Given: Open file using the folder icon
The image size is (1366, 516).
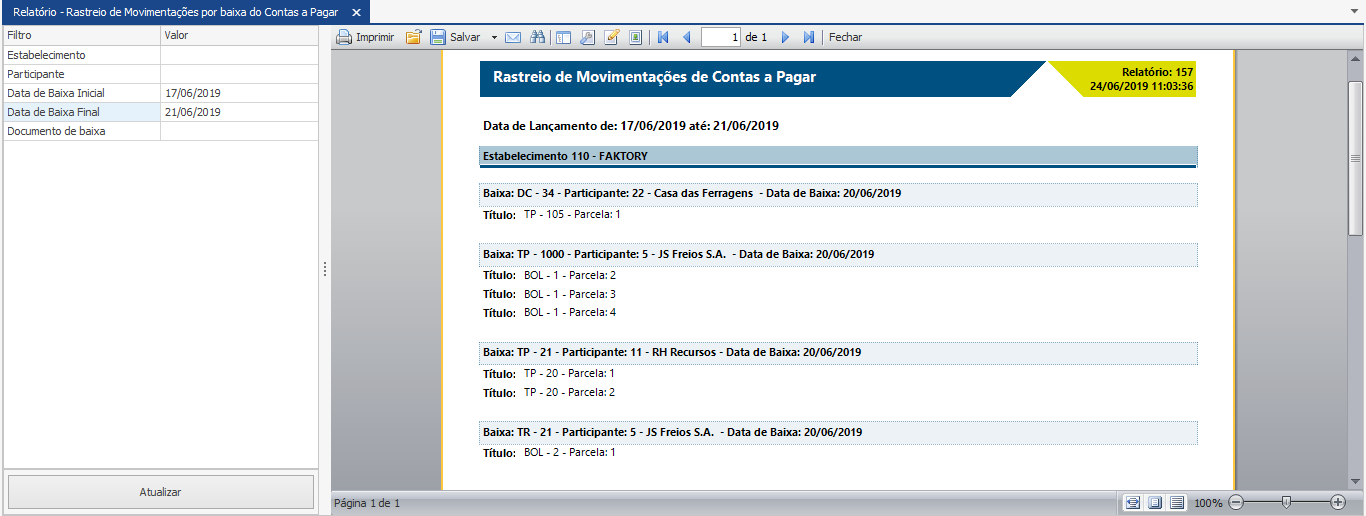Looking at the screenshot, I should point(413,37).
